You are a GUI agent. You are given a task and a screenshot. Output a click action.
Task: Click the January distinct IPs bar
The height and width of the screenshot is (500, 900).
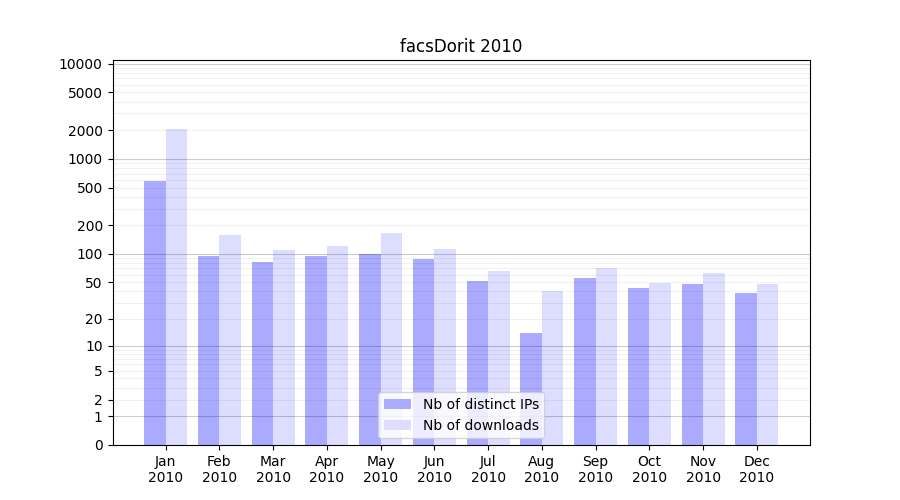point(155,313)
